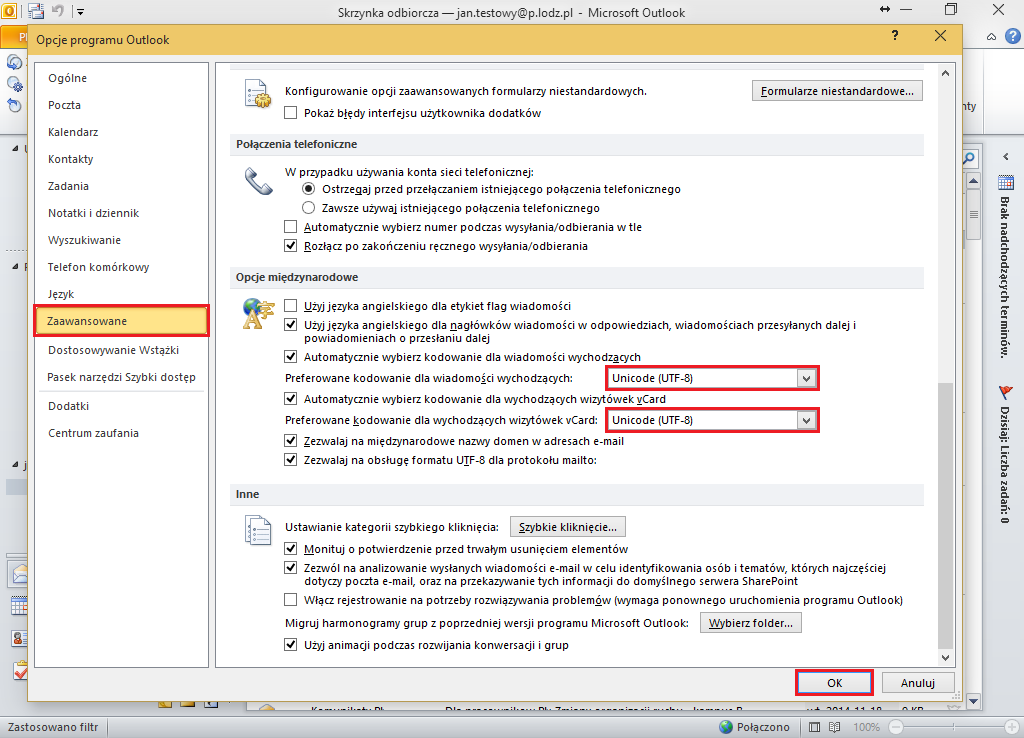Uncheck Użyj języka angielskiego dla nagłówków wiadomości
1024x738 pixels.
pyautogui.click(x=291, y=325)
